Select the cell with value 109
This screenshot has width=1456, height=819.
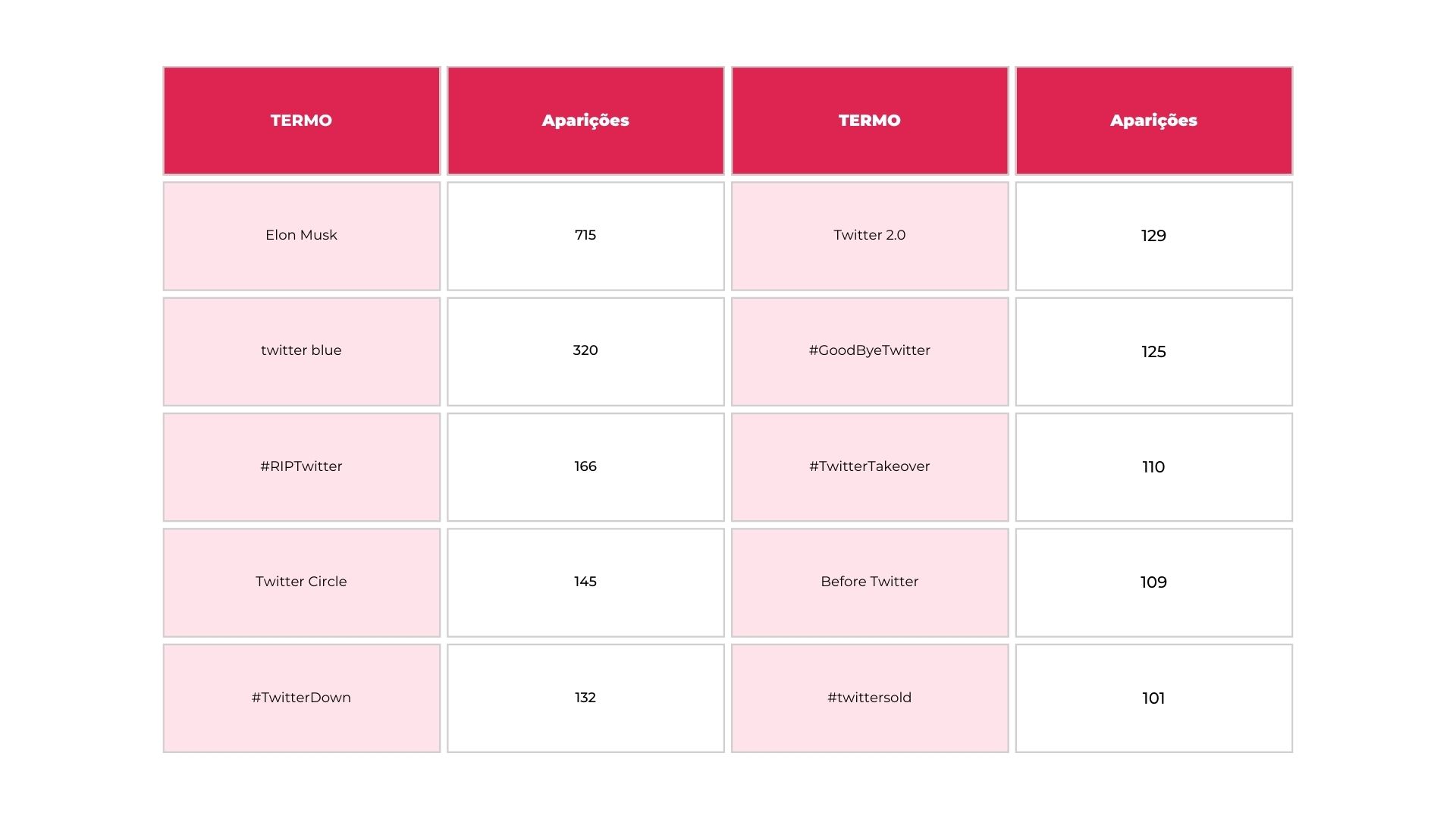(1153, 582)
